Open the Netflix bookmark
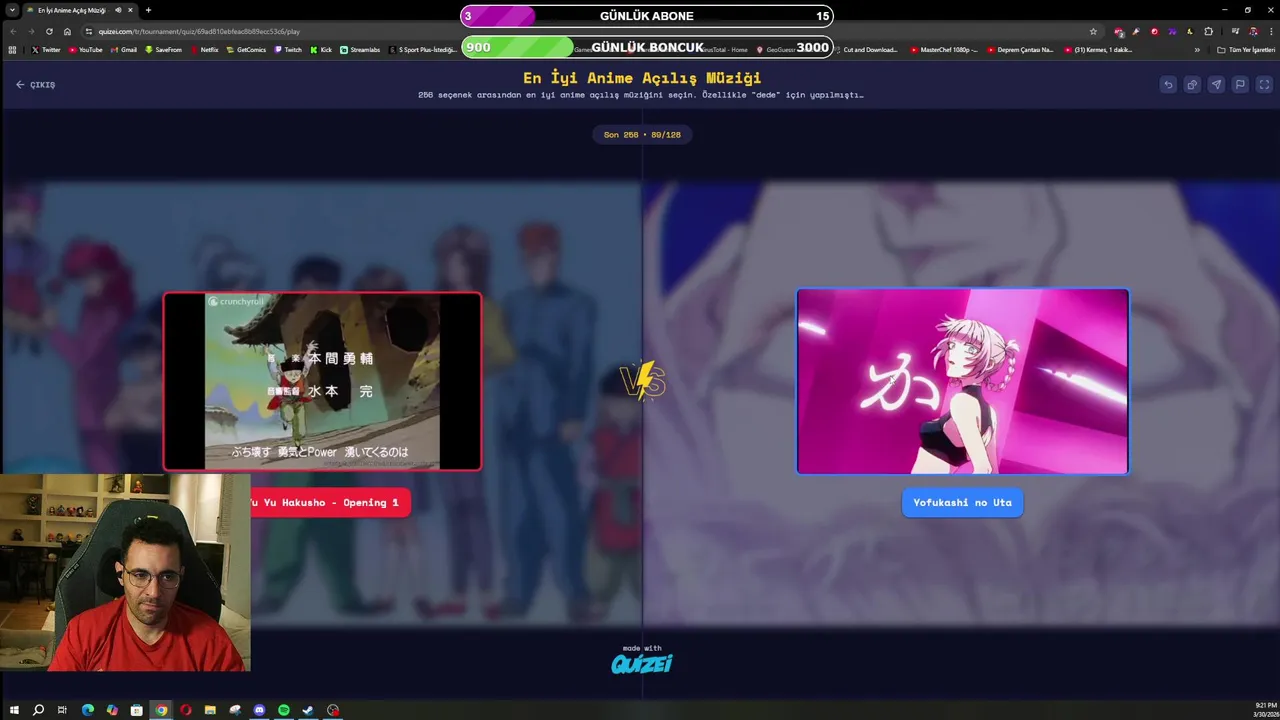The width and height of the screenshot is (1280, 720). [204, 49]
